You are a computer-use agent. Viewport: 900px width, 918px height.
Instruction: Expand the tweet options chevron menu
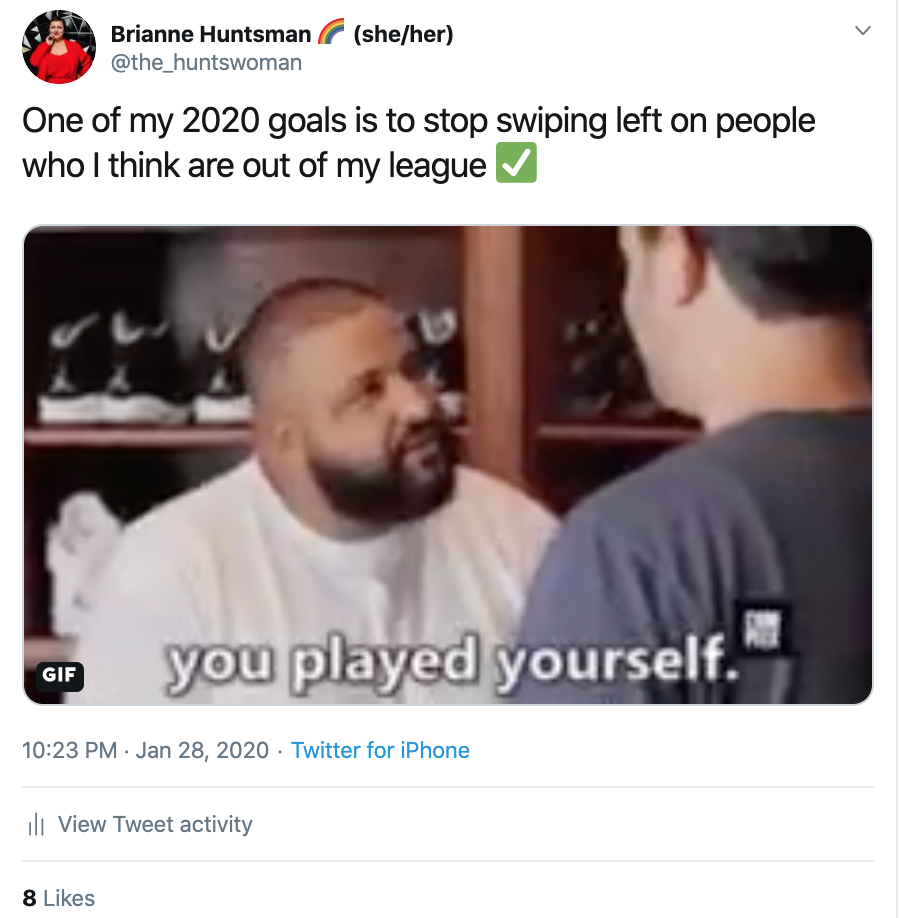[x=863, y=30]
